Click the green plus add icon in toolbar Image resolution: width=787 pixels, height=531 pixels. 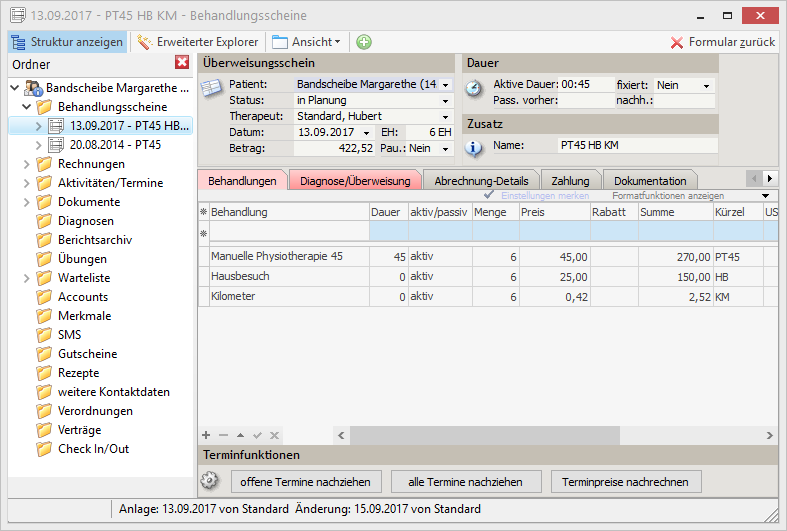tap(364, 42)
